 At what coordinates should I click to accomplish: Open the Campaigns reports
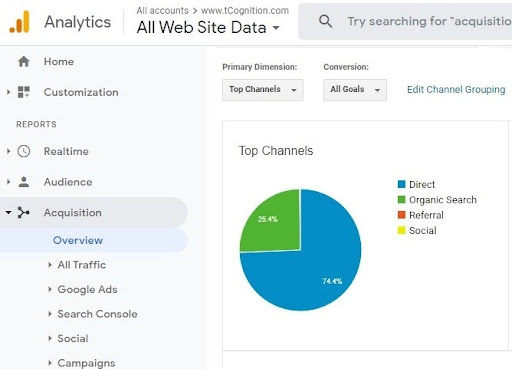[x=86, y=363]
